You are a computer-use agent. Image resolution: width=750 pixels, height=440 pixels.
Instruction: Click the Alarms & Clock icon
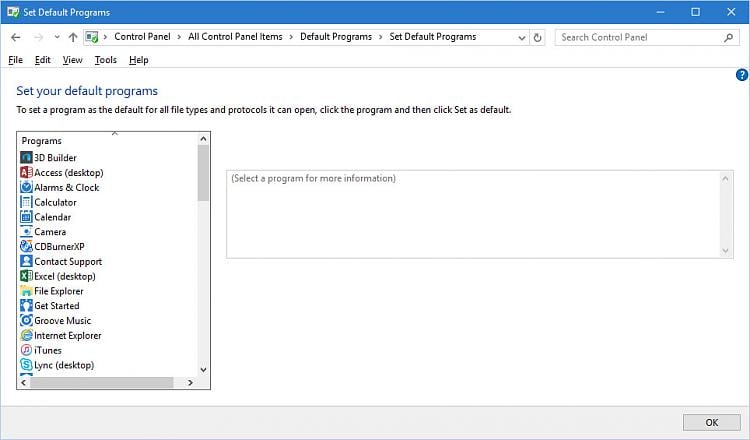pyautogui.click(x=26, y=187)
